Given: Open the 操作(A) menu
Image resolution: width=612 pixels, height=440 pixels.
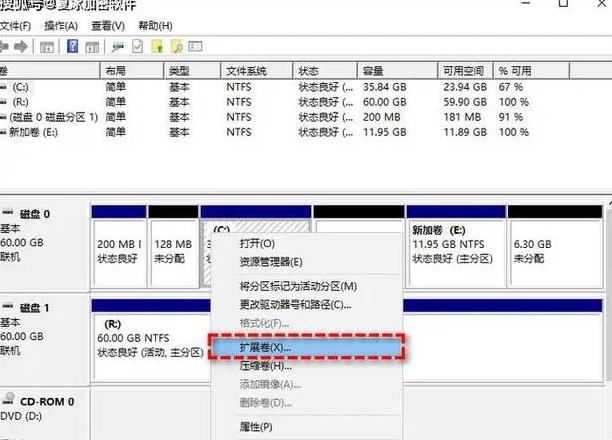Looking at the screenshot, I should pyautogui.click(x=61, y=26).
